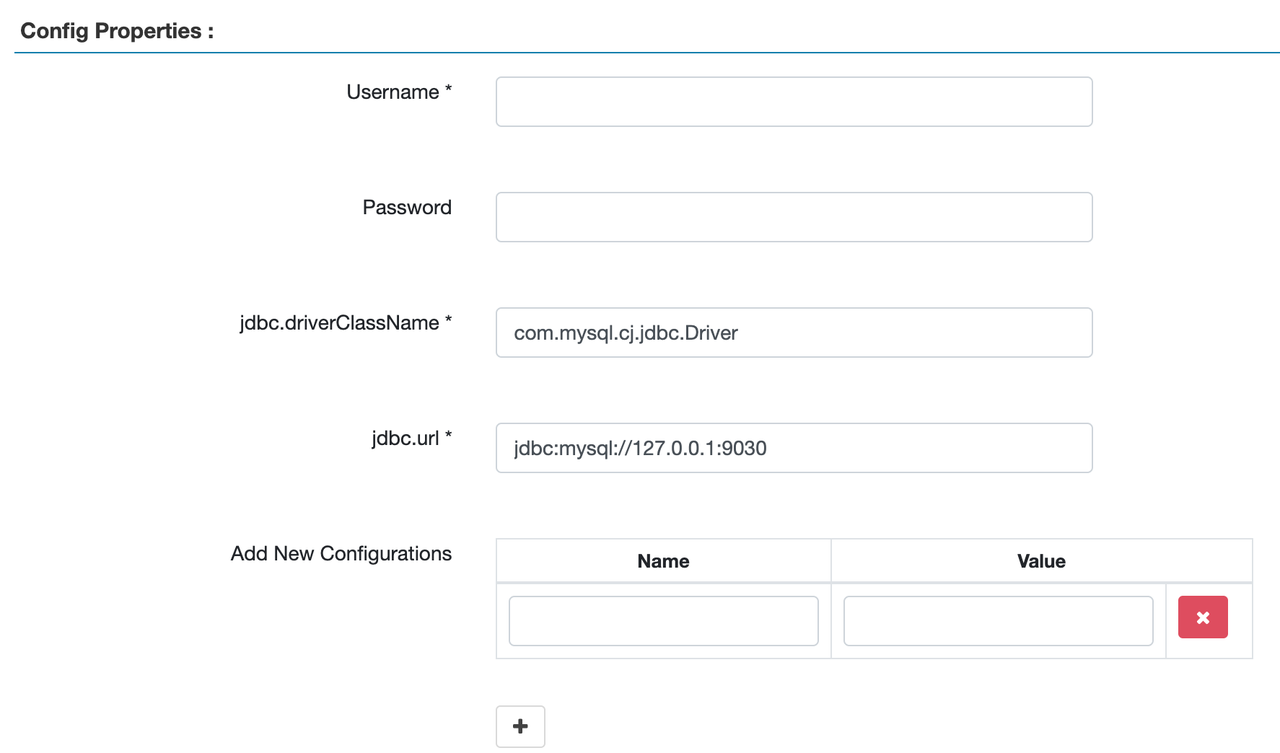Edit the jdbc.driverClassName field value

[793, 333]
